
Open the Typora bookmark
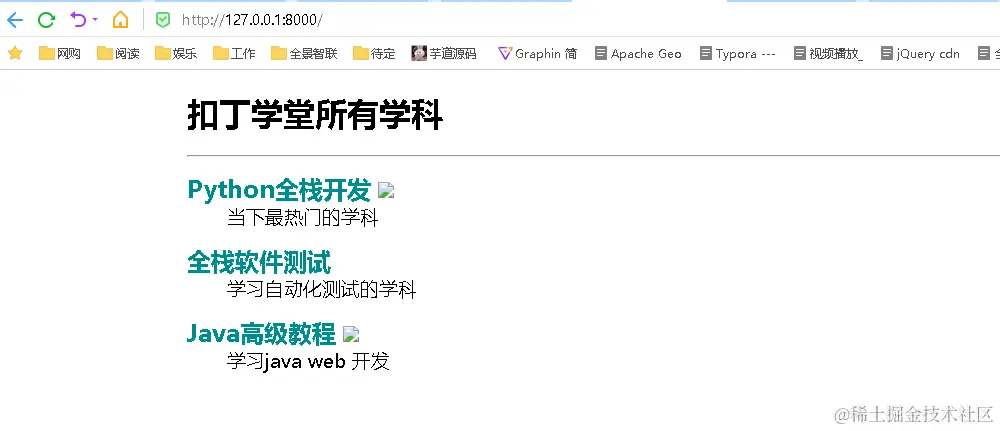coord(737,54)
